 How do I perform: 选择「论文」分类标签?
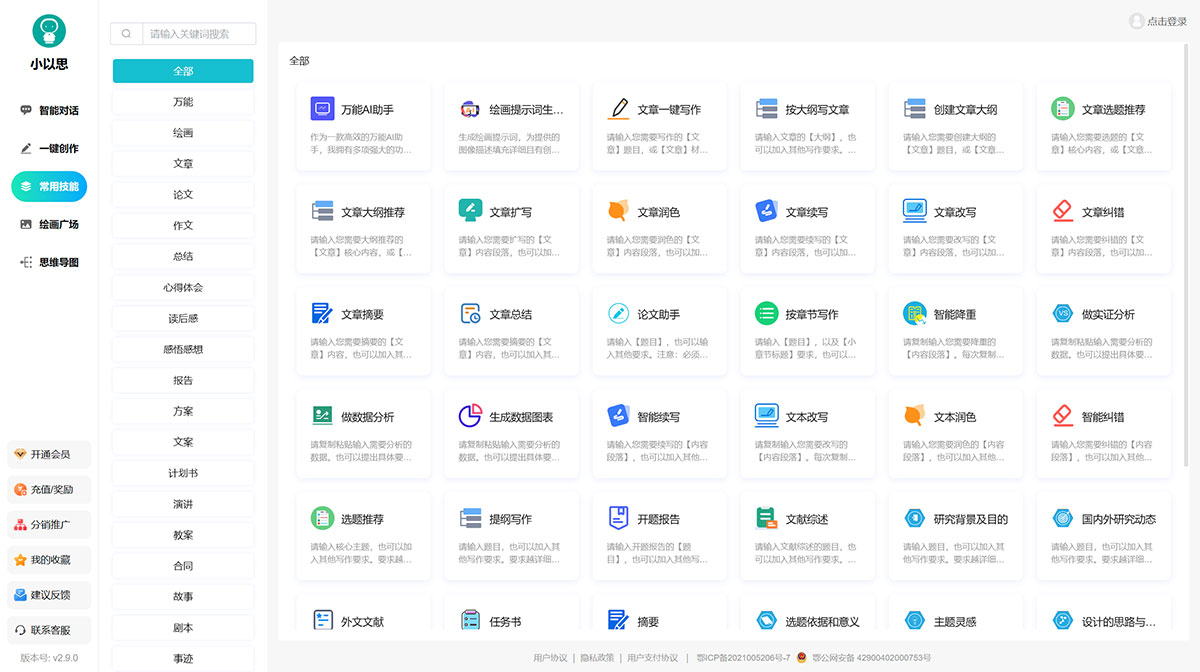[182, 193]
